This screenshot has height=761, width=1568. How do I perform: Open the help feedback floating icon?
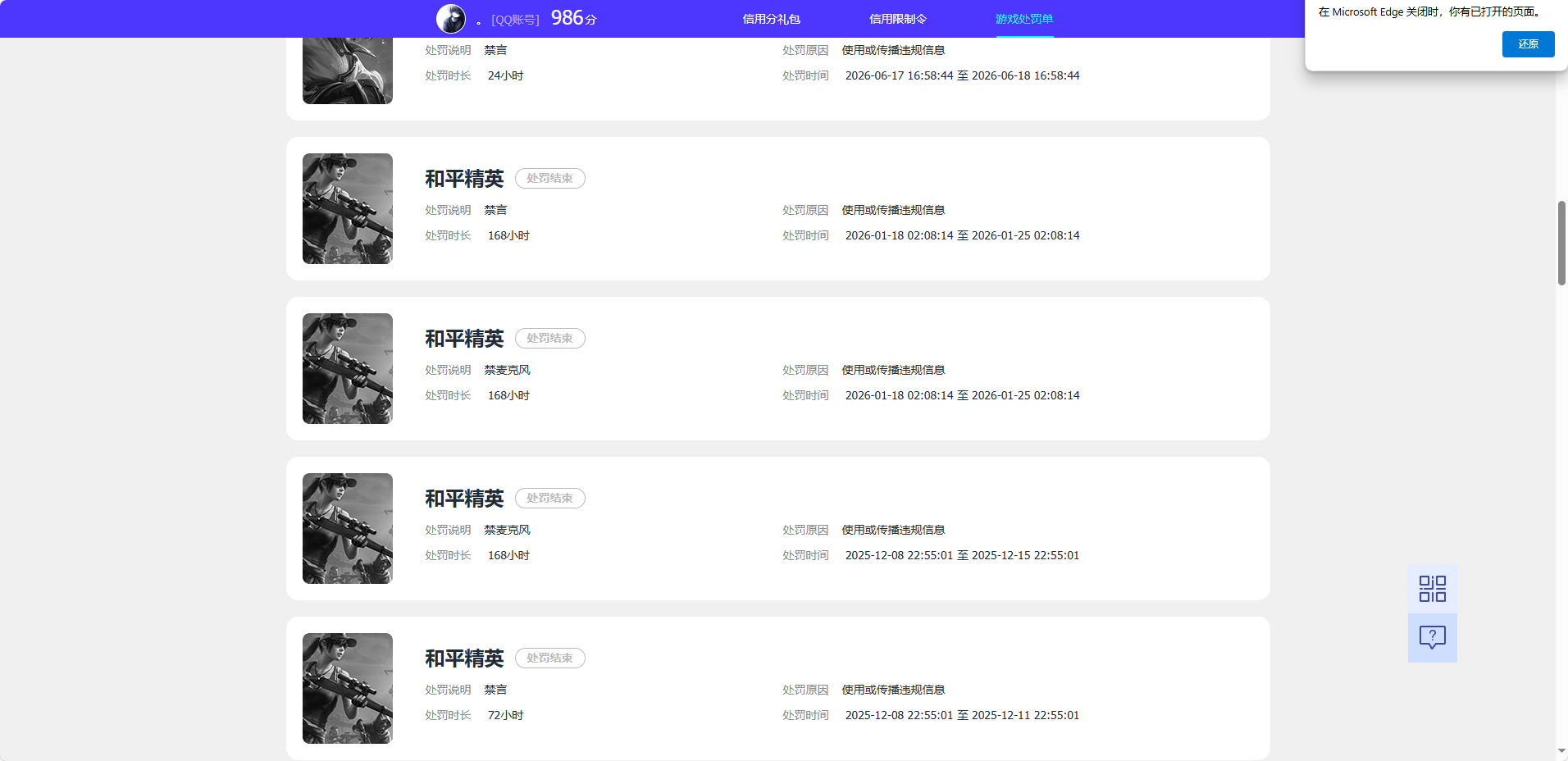[1433, 638]
